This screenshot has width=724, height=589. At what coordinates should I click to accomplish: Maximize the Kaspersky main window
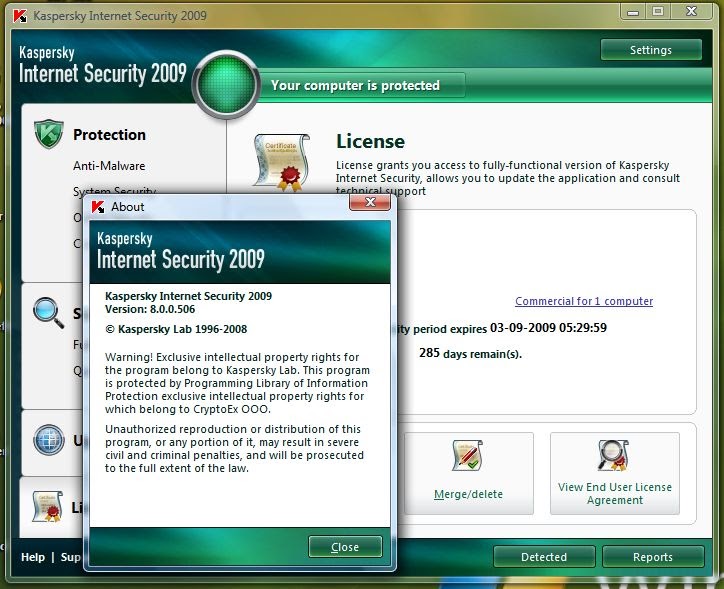pyautogui.click(x=658, y=12)
